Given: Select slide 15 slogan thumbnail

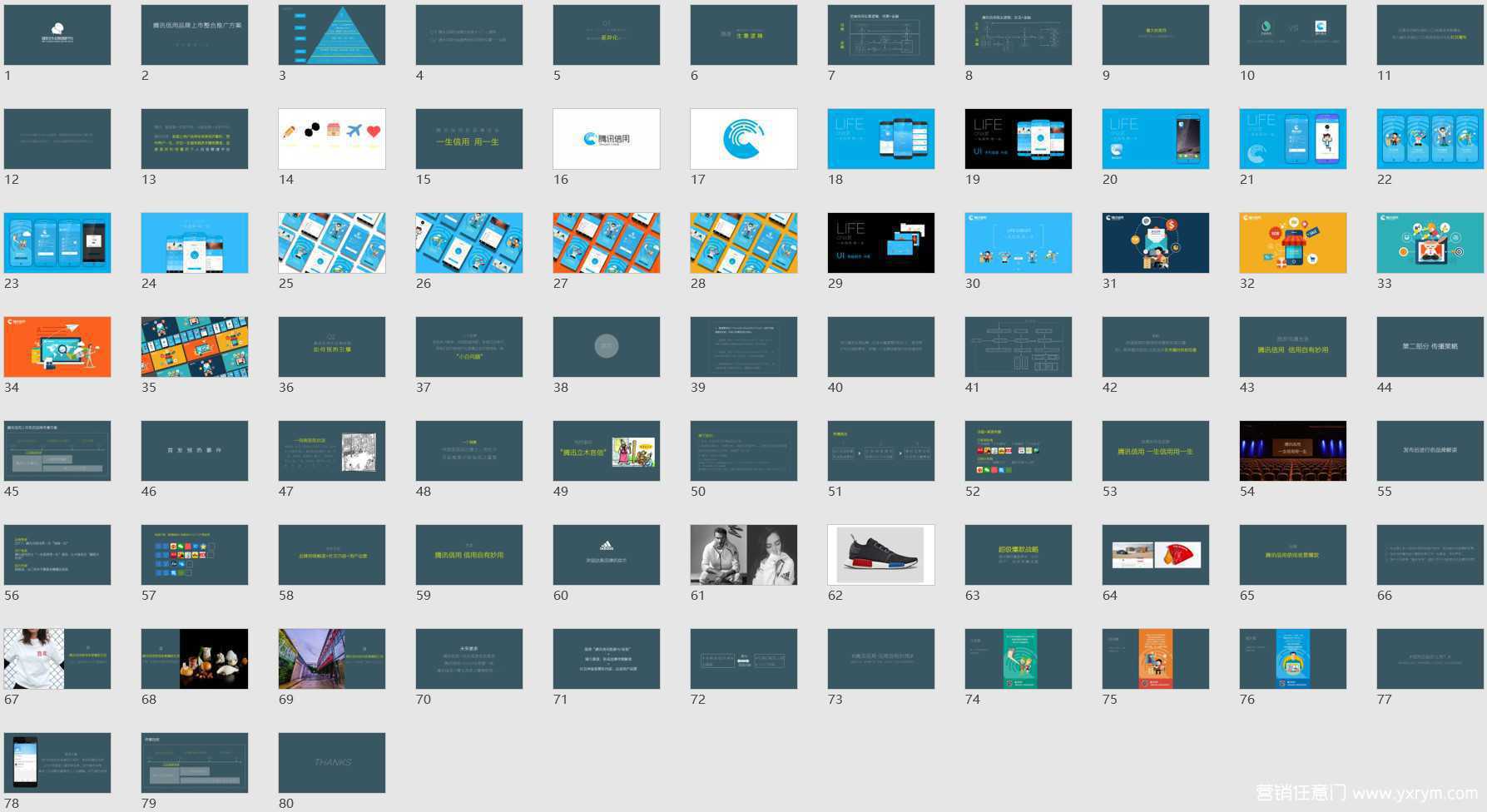Looking at the screenshot, I should point(469,139).
